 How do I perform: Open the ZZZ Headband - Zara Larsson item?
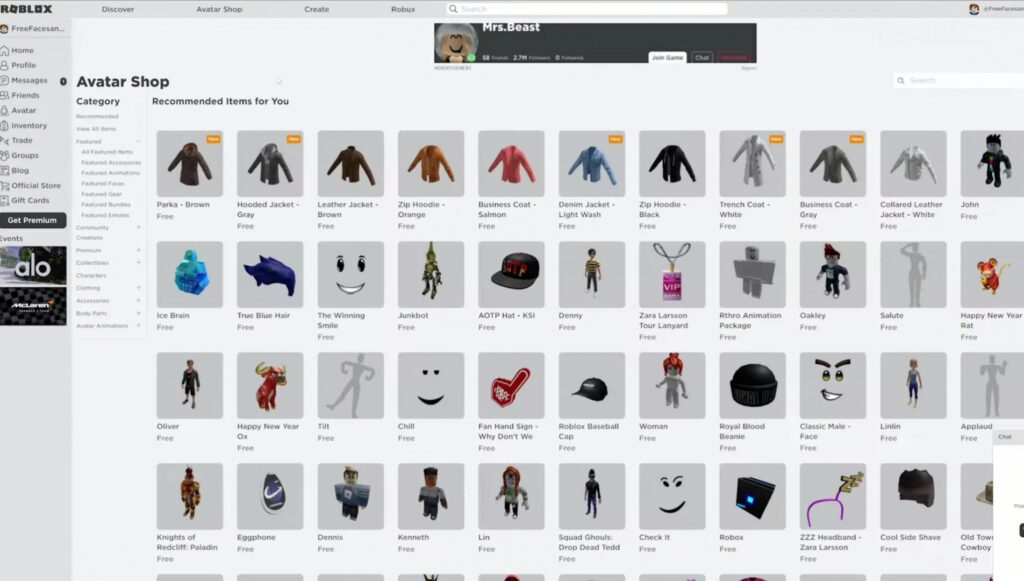coord(833,497)
